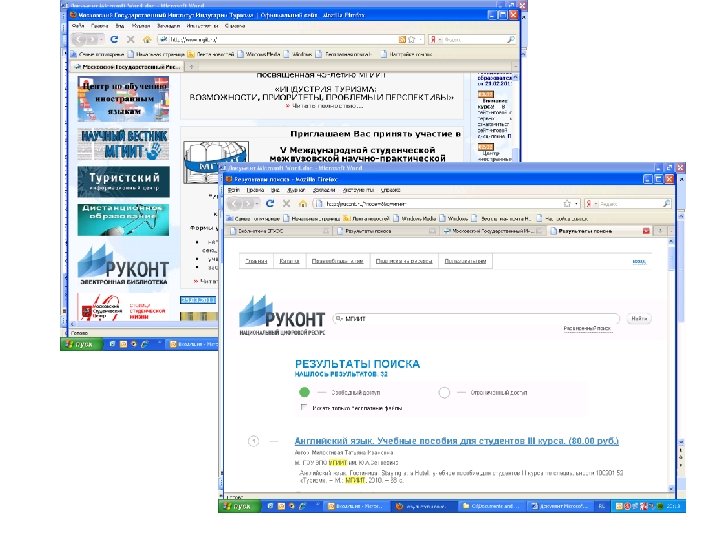Search magnifier in back window Yandex box
This screenshot has height=540, width=720.
[510, 39]
